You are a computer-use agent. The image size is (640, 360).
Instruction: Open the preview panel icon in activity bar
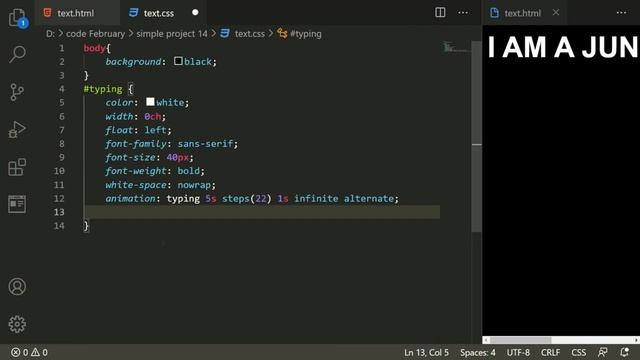(x=17, y=204)
